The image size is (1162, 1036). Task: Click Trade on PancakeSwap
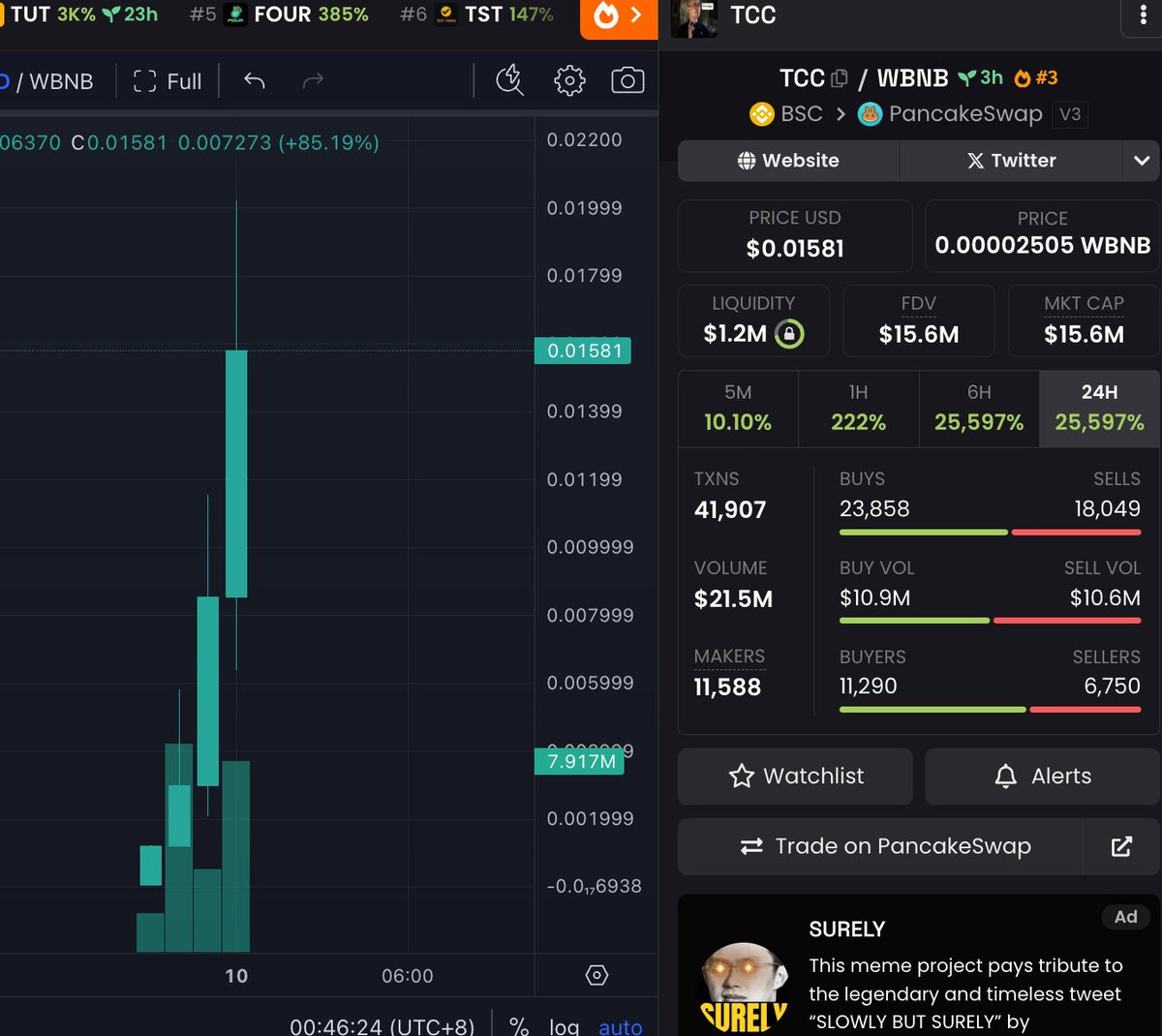click(x=880, y=846)
